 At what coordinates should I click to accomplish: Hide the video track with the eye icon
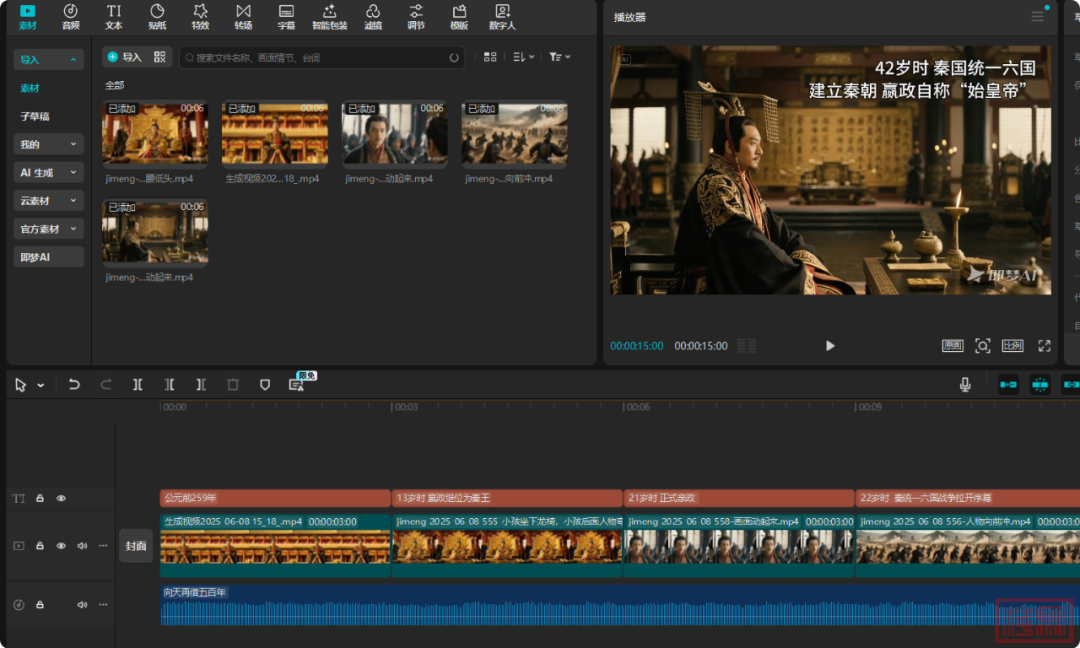coord(61,545)
